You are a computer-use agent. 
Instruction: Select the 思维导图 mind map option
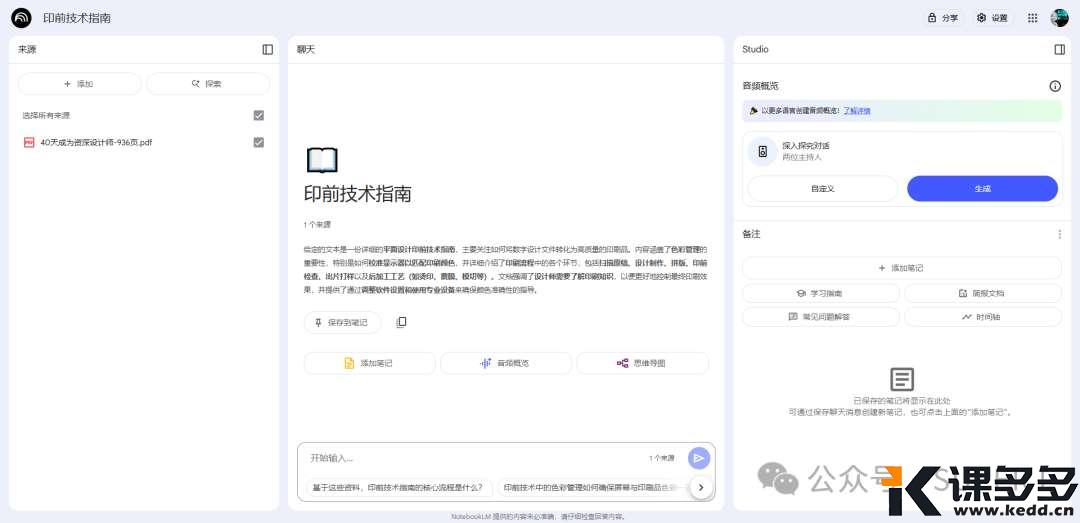642,363
